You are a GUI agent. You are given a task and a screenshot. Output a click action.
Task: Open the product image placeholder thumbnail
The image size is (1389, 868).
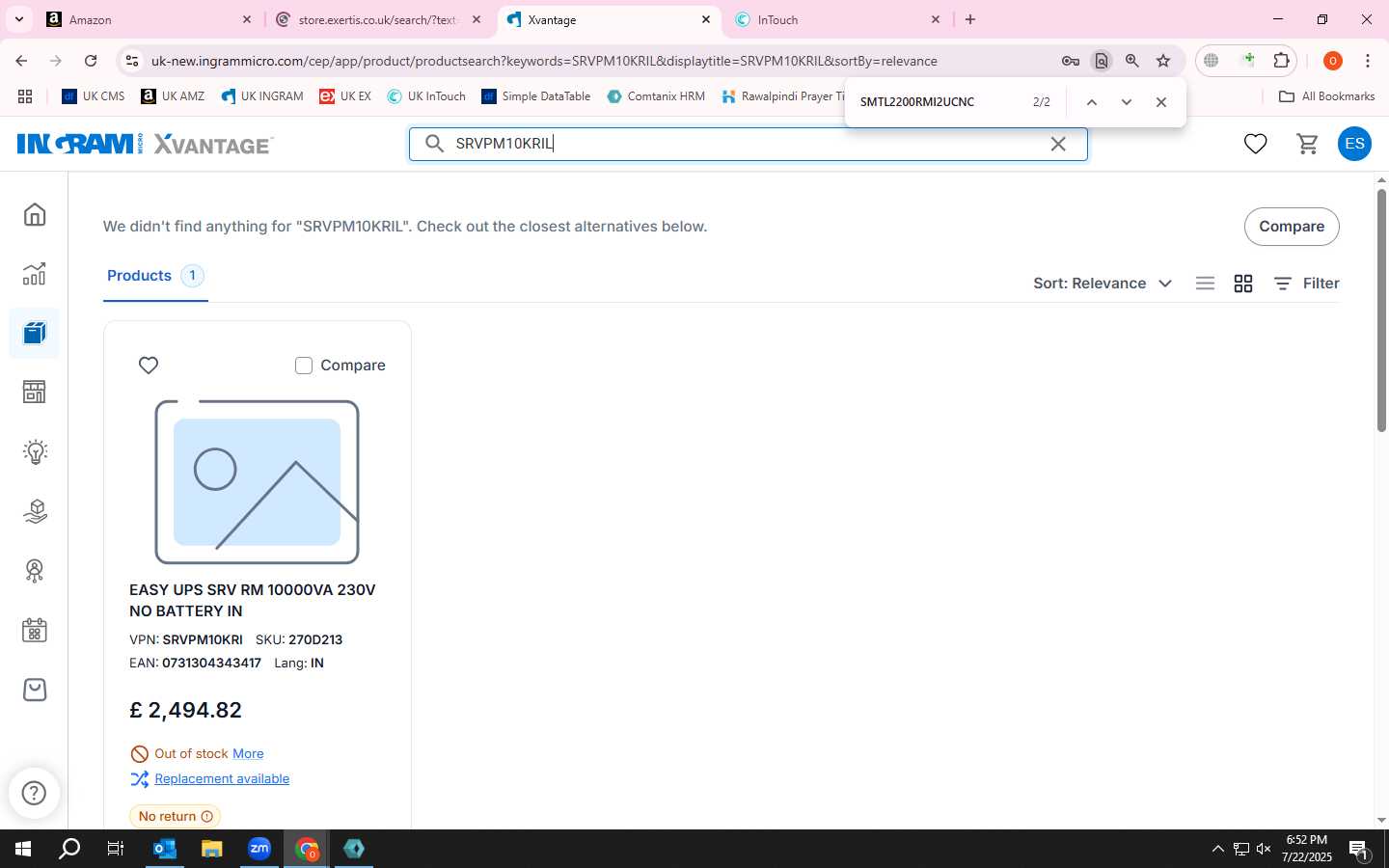coord(257,482)
